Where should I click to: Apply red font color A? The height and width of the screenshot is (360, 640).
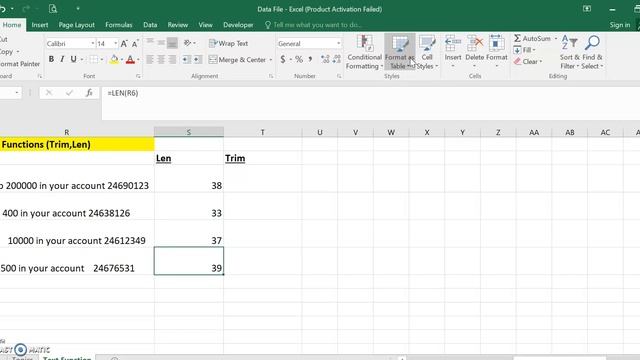pos(130,60)
